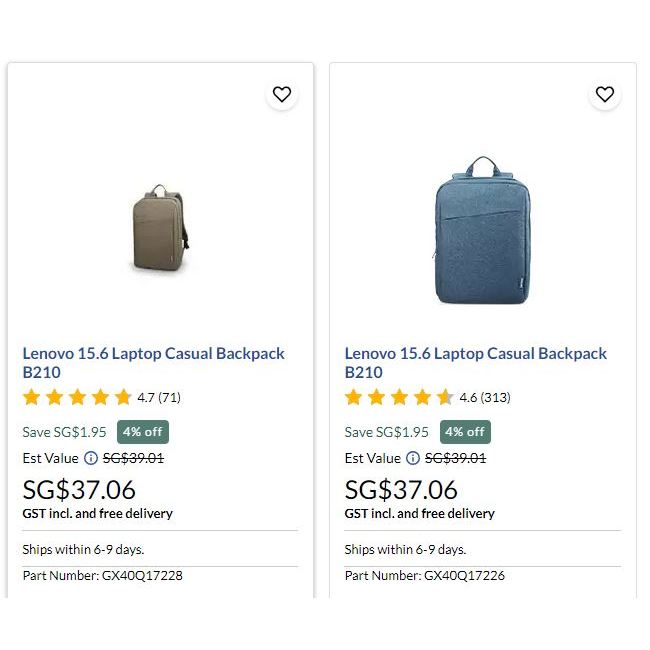Open the olive green backpack product image

point(161,228)
